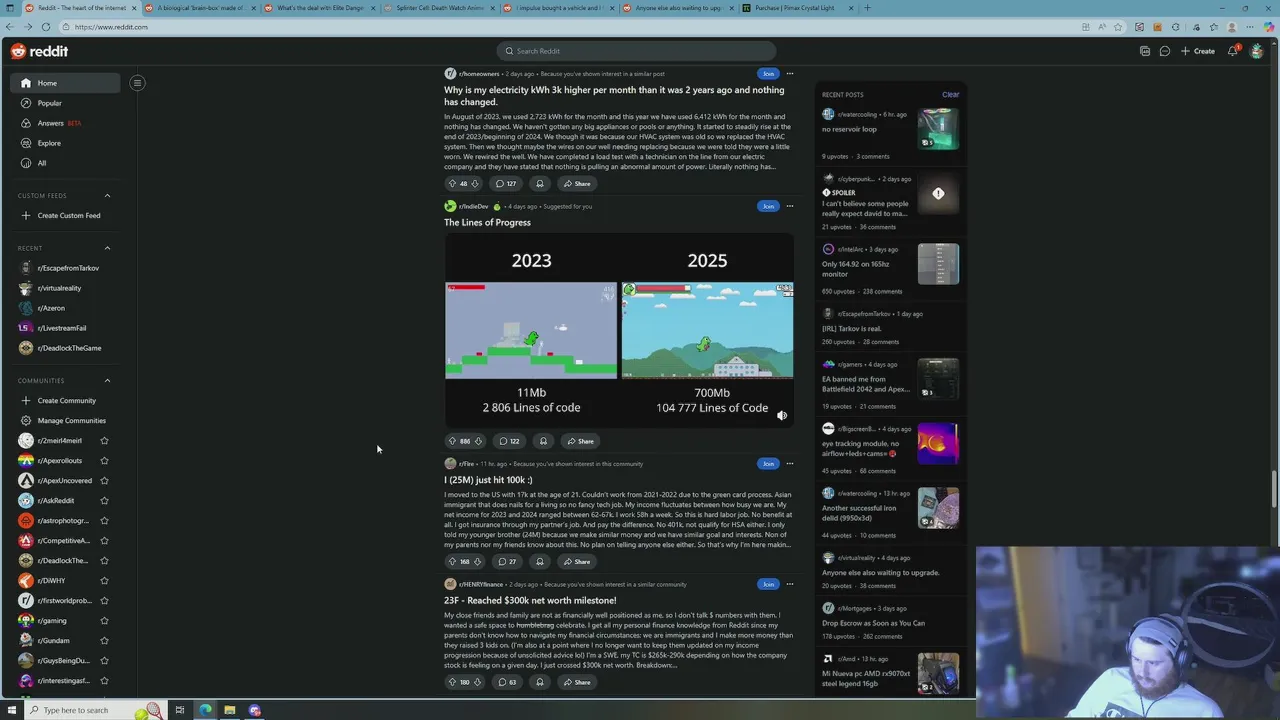Join r/Fire community
Image resolution: width=1280 pixels, height=720 pixels.
pyautogui.click(x=768, y=463)
